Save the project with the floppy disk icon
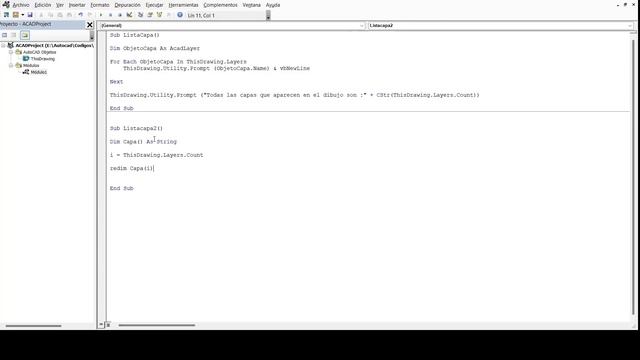 tap(30, 15)
